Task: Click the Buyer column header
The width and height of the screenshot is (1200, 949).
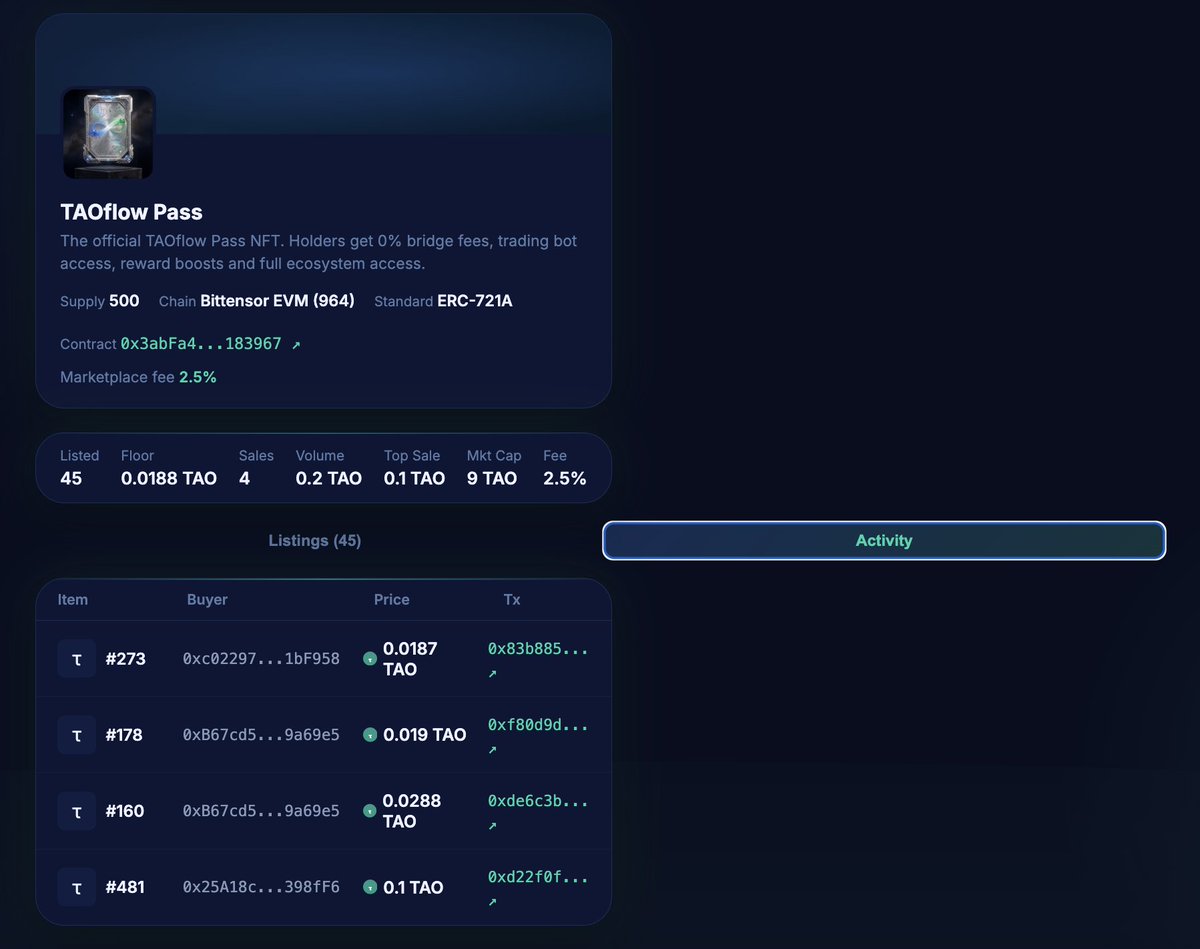Action: [x=207, y=600]
